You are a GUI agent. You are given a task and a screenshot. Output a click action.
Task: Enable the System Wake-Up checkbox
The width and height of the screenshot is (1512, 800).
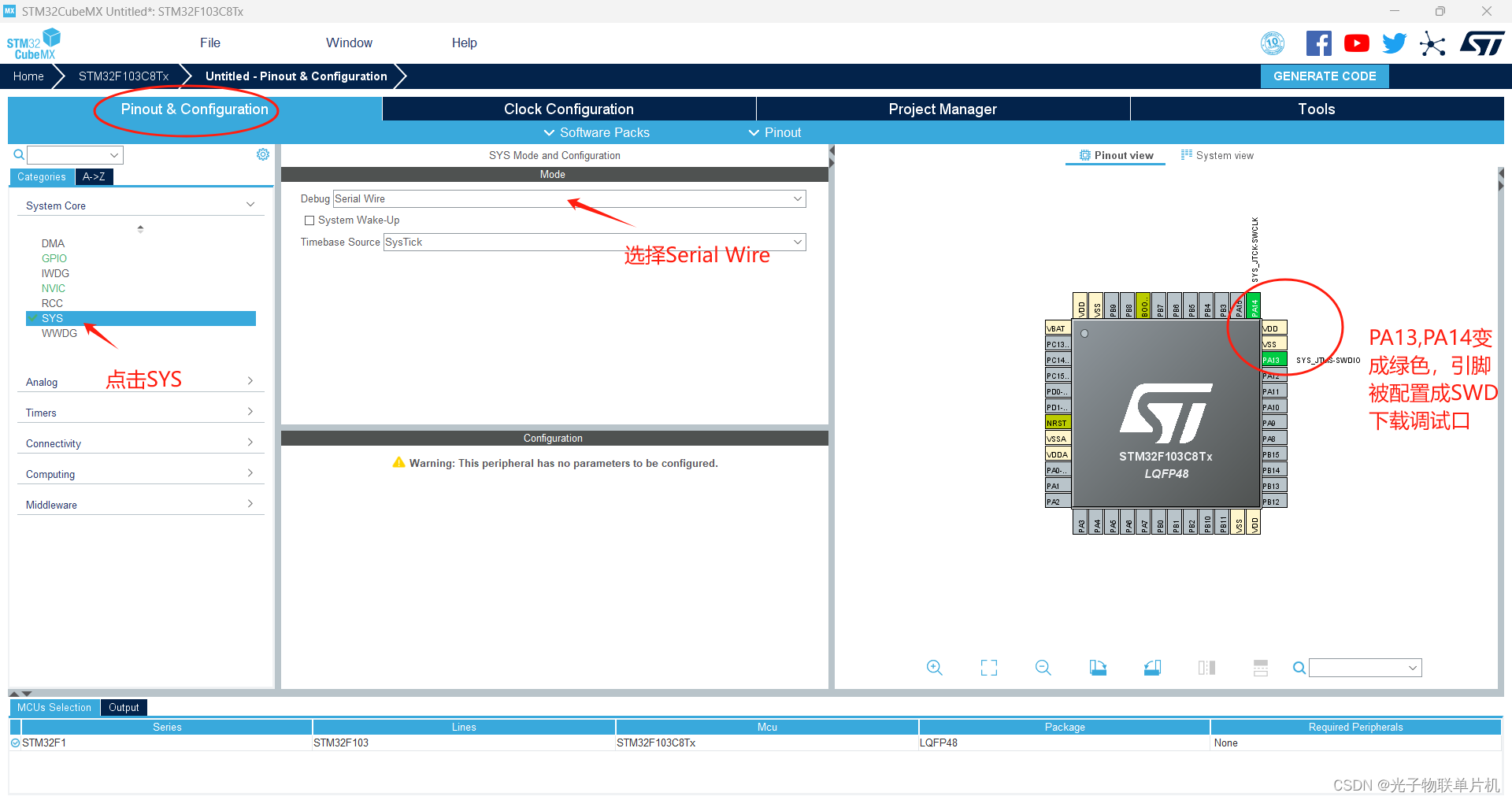309,220
